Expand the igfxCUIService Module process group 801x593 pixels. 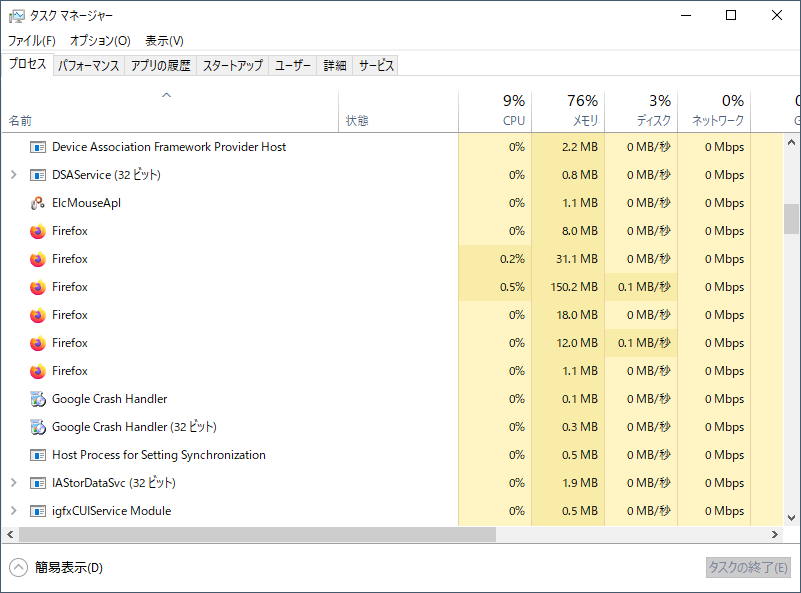click(14, 511)
